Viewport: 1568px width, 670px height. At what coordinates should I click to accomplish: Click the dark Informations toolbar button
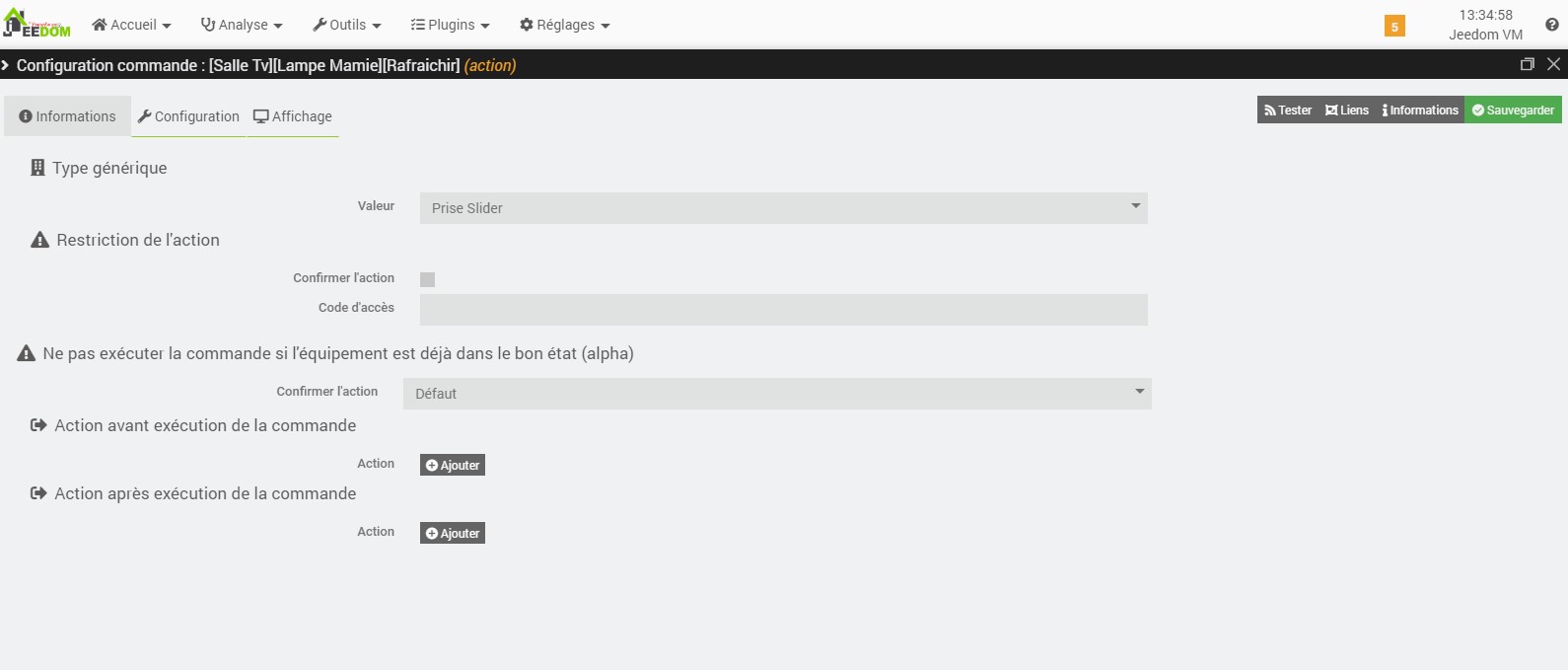pyautogui.click(x=1420, y=110)
